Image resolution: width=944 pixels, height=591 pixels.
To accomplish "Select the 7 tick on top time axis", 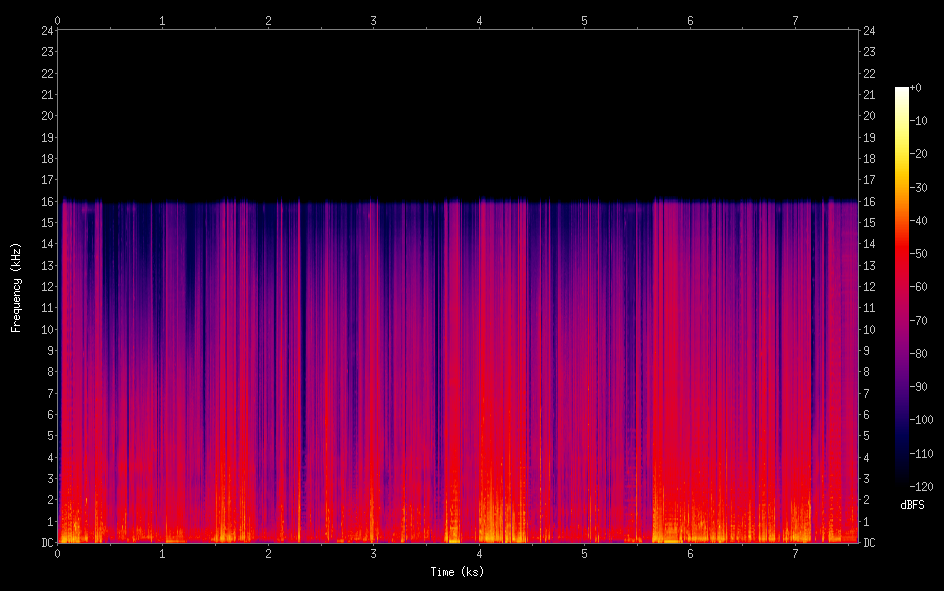I will (796, 20).
